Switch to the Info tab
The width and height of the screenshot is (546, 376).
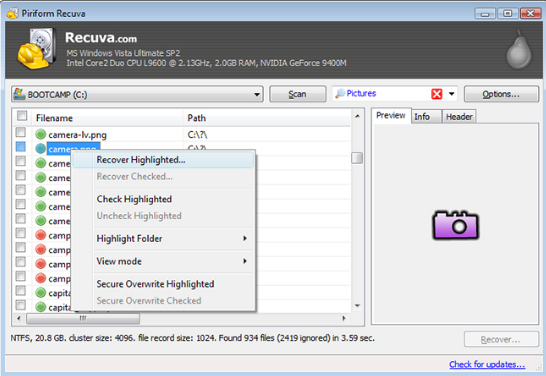pyautogui.click(x=422, y=117)
